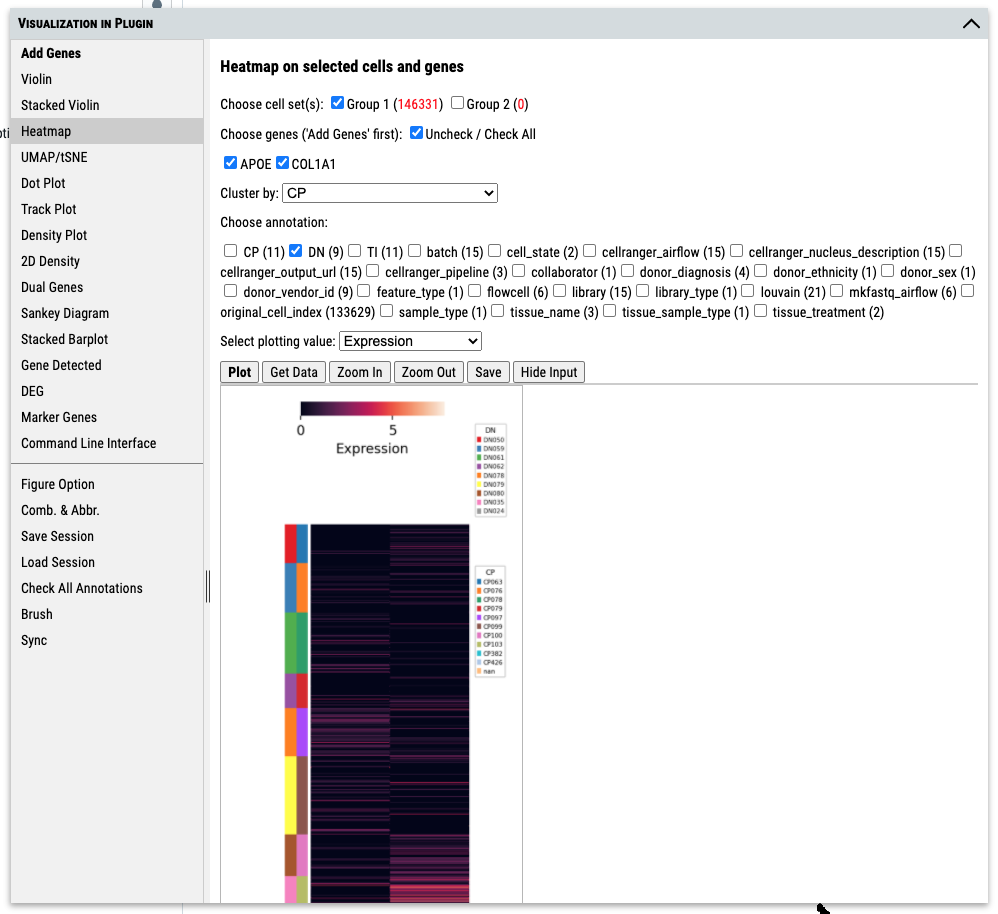Open the Select plotting value dropdown
998x914 pixels.
(410, 341)
